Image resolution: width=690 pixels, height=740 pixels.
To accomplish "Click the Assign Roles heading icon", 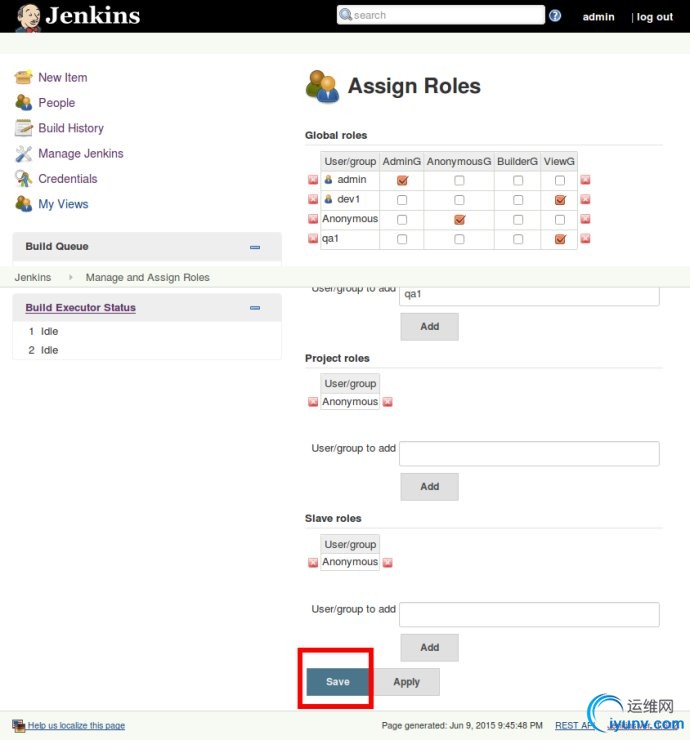I will (x=322, y=86).
